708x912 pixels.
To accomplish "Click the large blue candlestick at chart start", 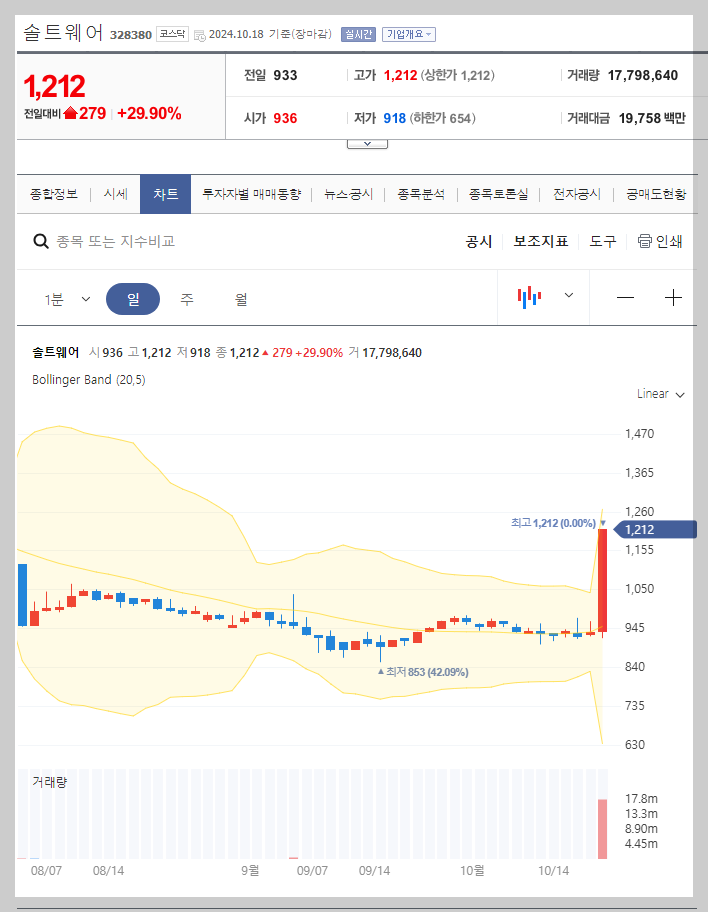I will [x=23, y=595].
